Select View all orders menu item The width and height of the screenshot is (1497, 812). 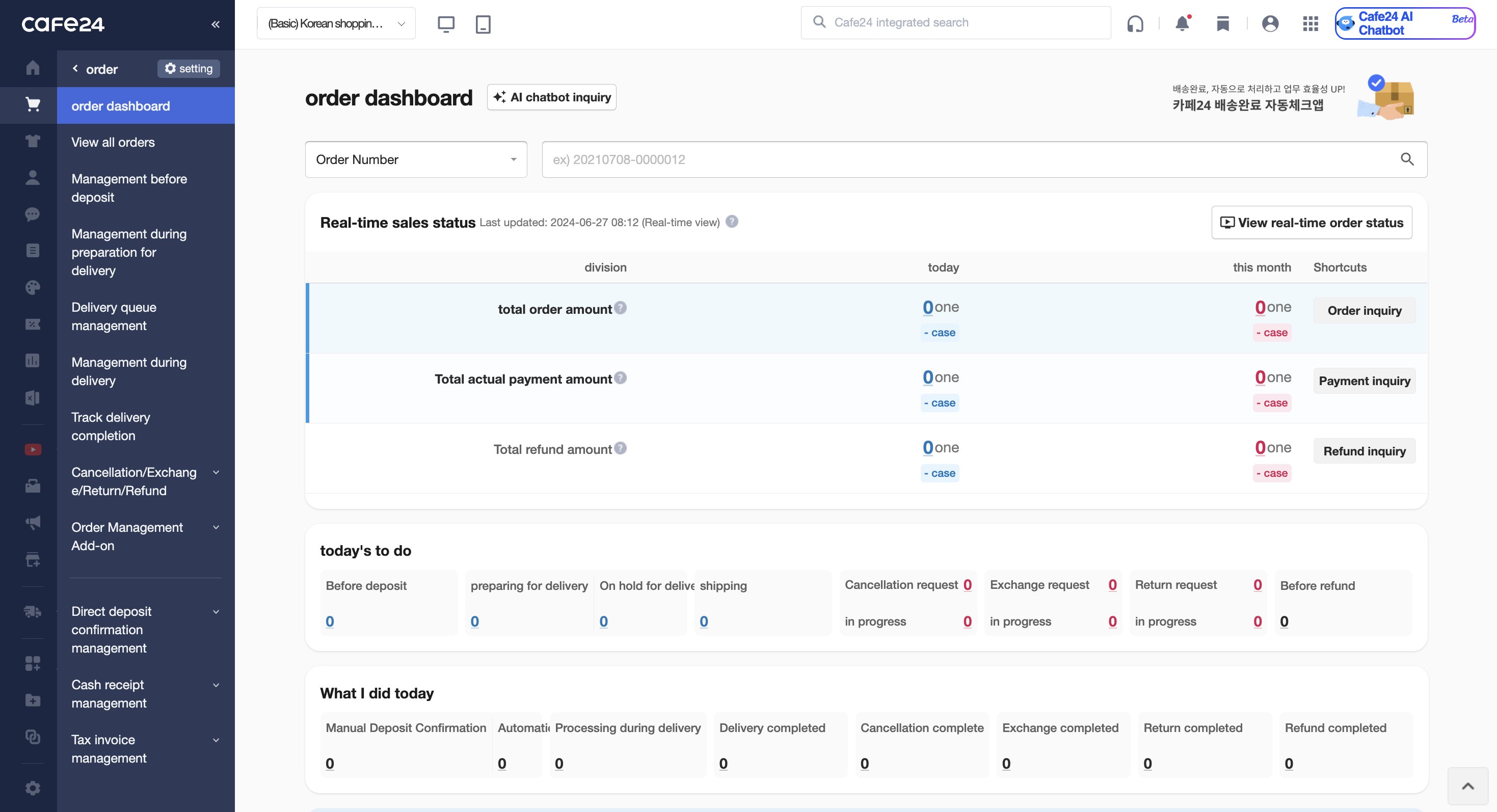click(113, 142)
